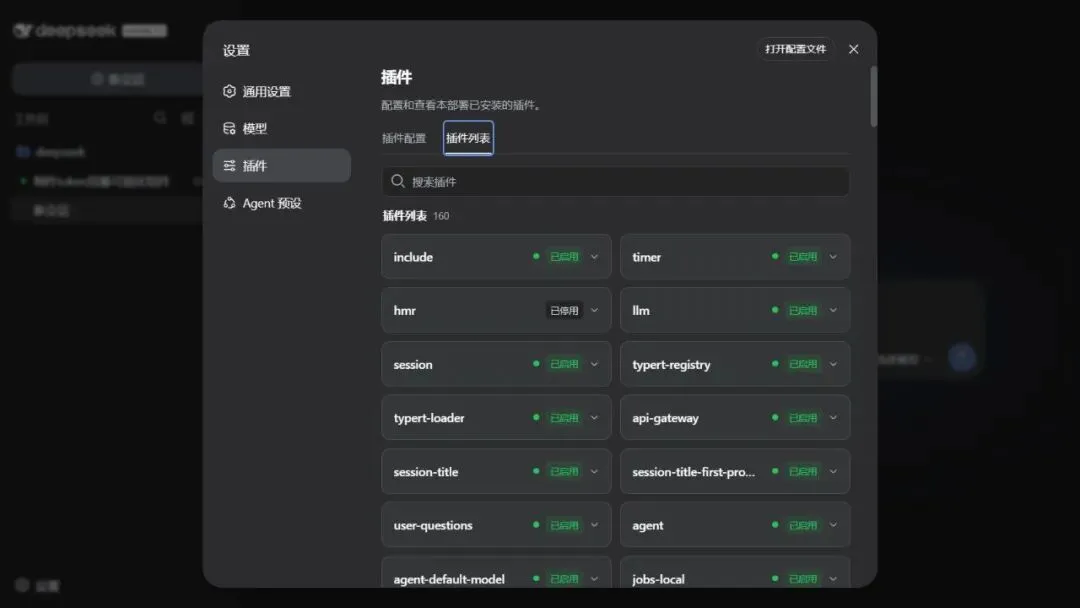Open the 模型 settings section
The height and width of the screenshot is (608, 1080).
tap(282, 129)
